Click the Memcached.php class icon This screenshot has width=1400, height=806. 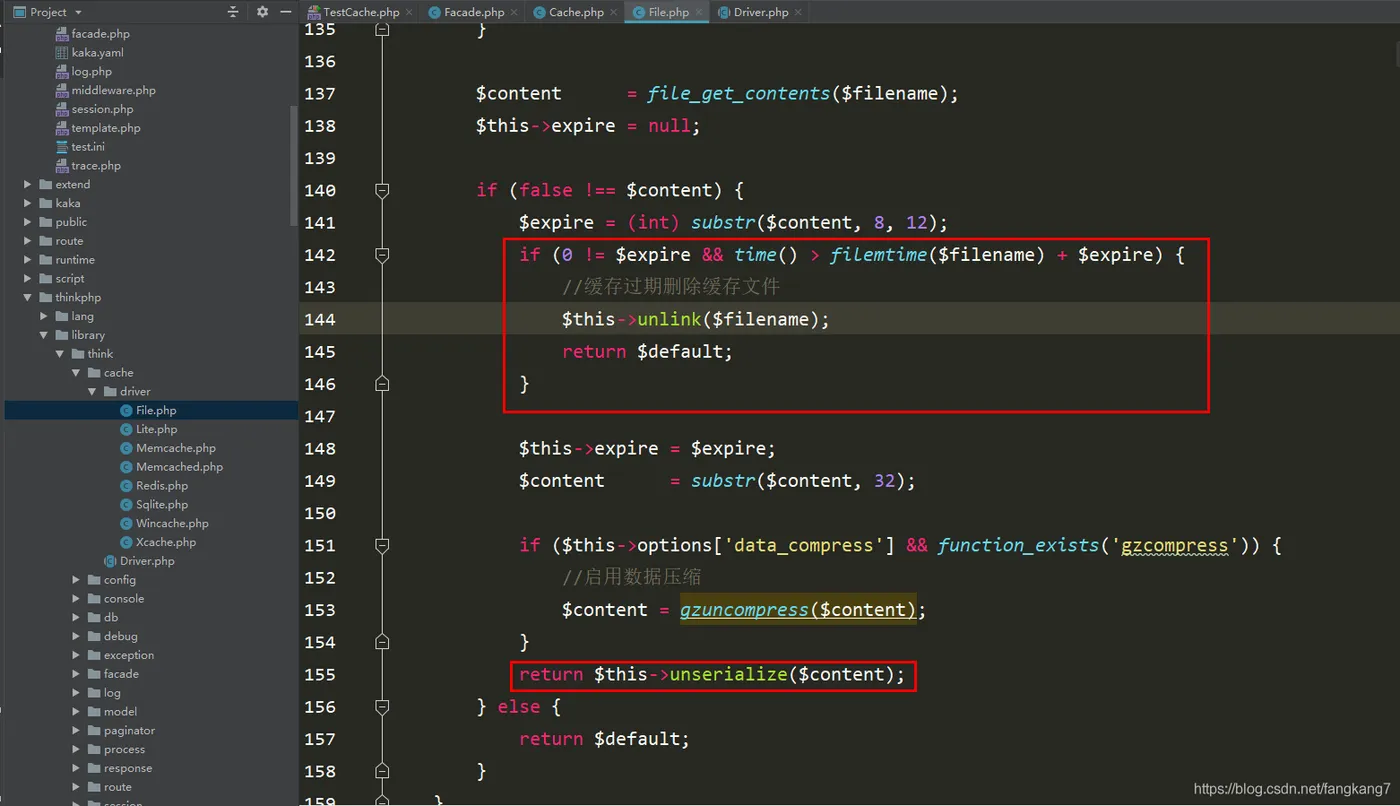click(x=126, y=467)
